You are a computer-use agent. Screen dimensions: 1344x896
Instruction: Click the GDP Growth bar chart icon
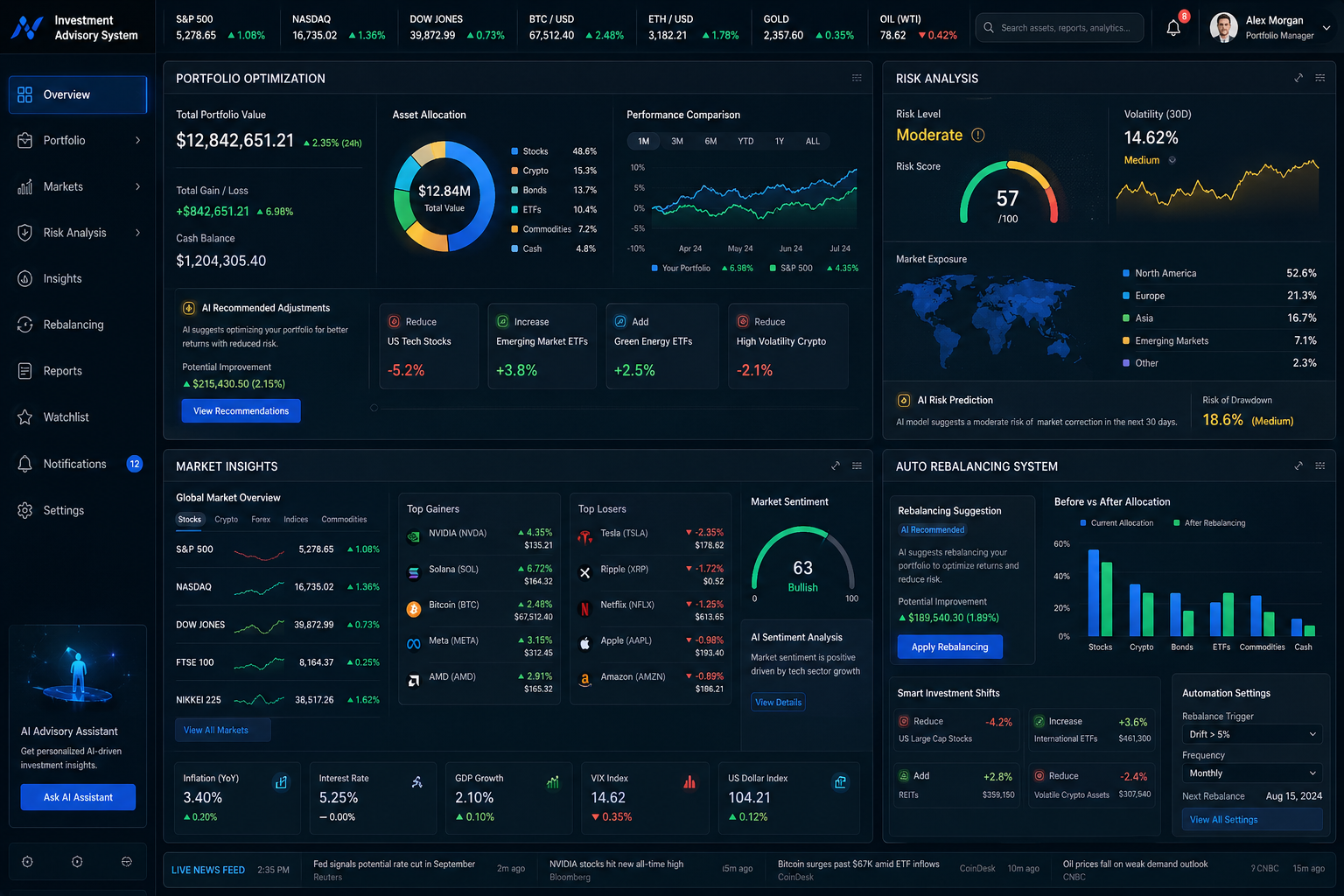pos(553,782)
